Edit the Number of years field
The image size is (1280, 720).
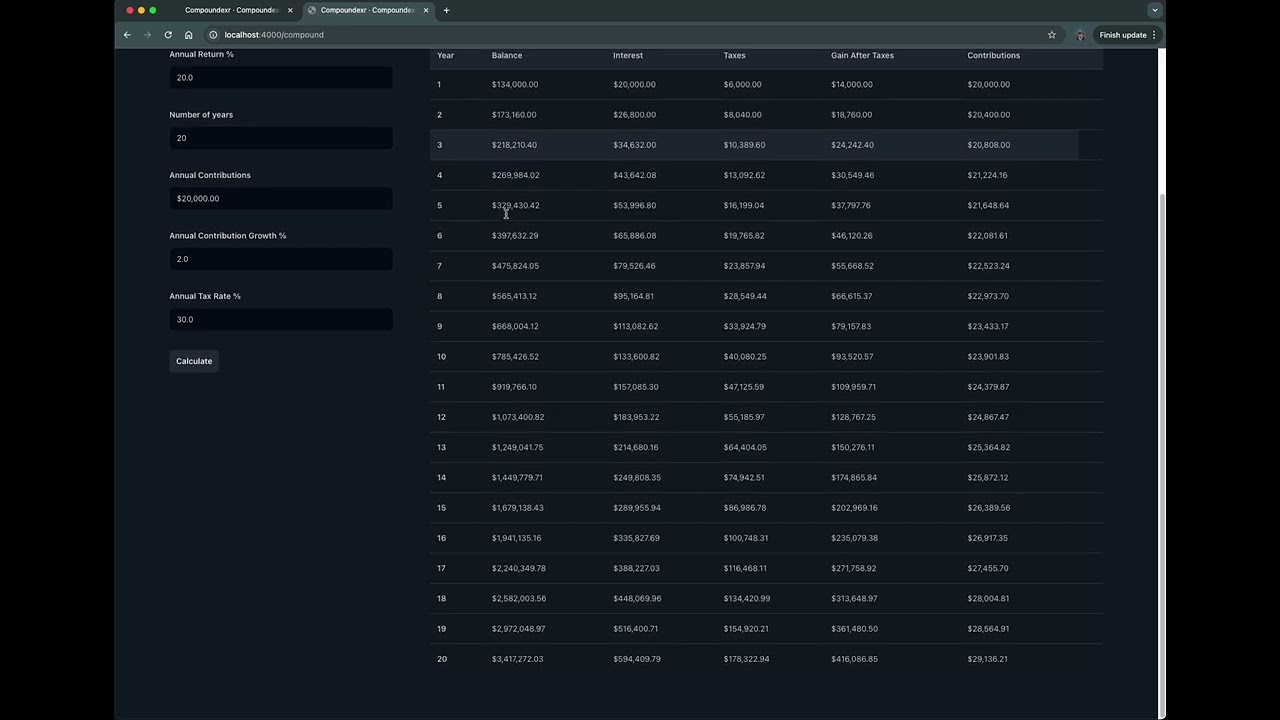pos(281,138)
